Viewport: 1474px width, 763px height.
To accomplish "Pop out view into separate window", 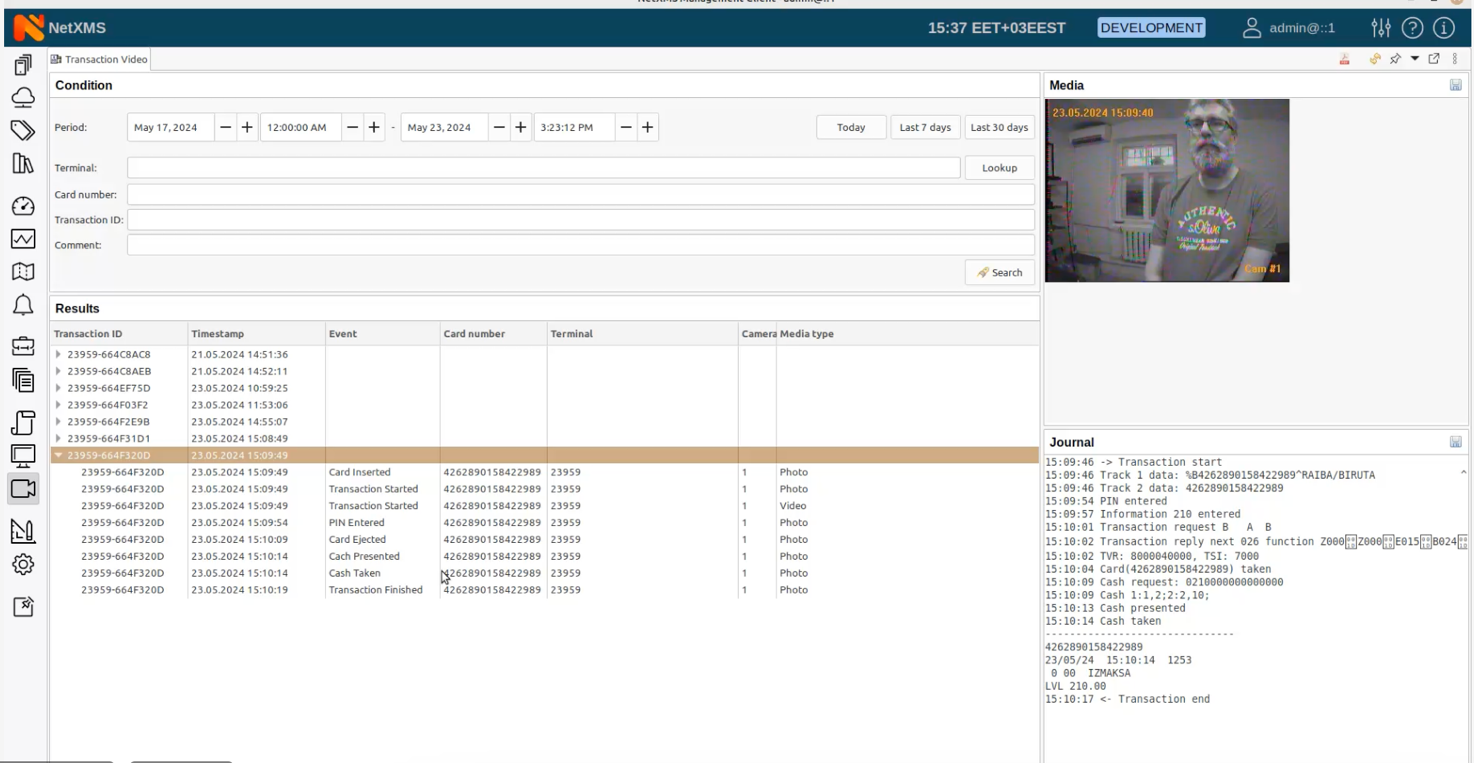I will [x=1434, y=59].
